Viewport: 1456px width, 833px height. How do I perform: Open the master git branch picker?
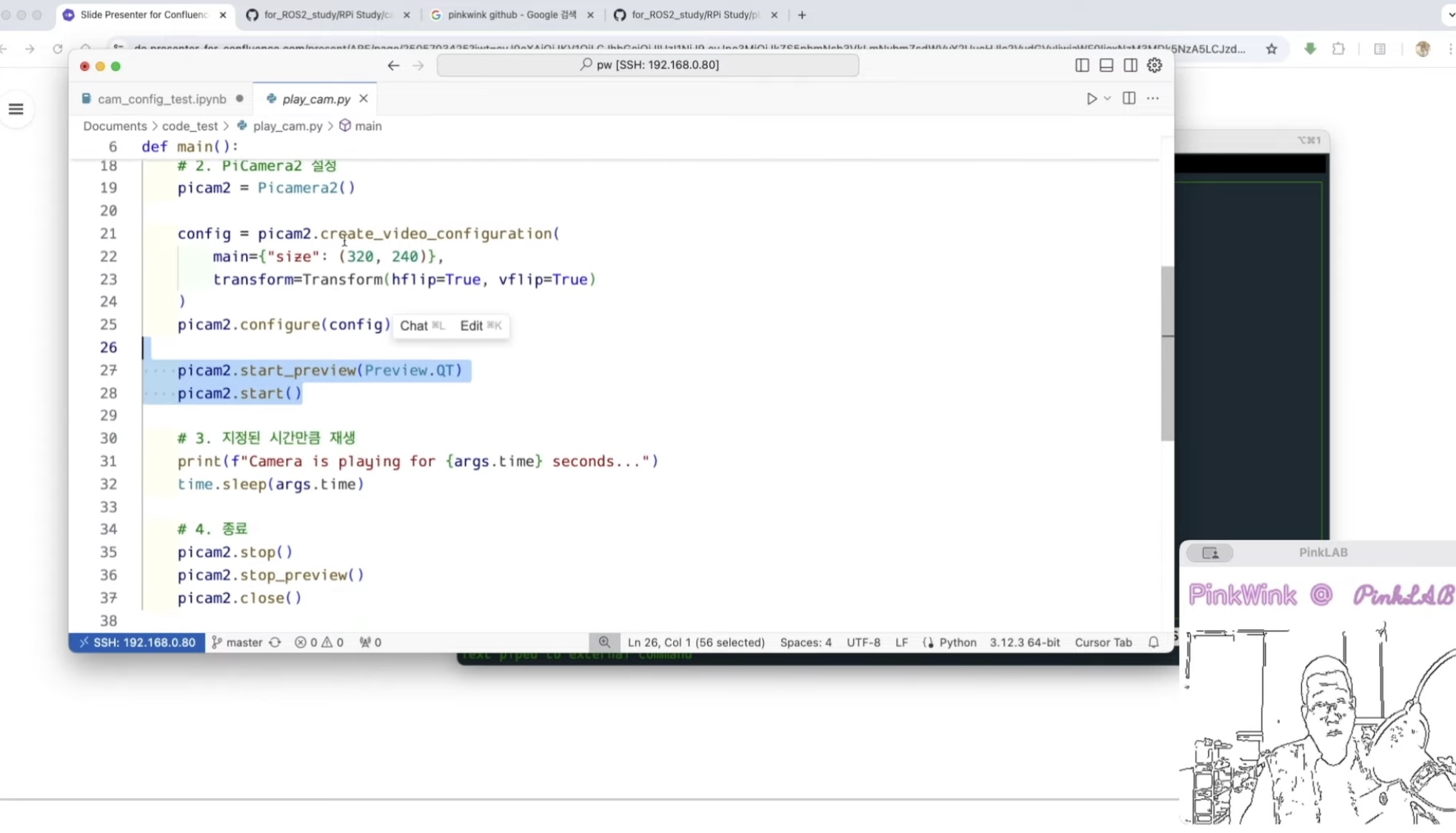coord(237,642)
